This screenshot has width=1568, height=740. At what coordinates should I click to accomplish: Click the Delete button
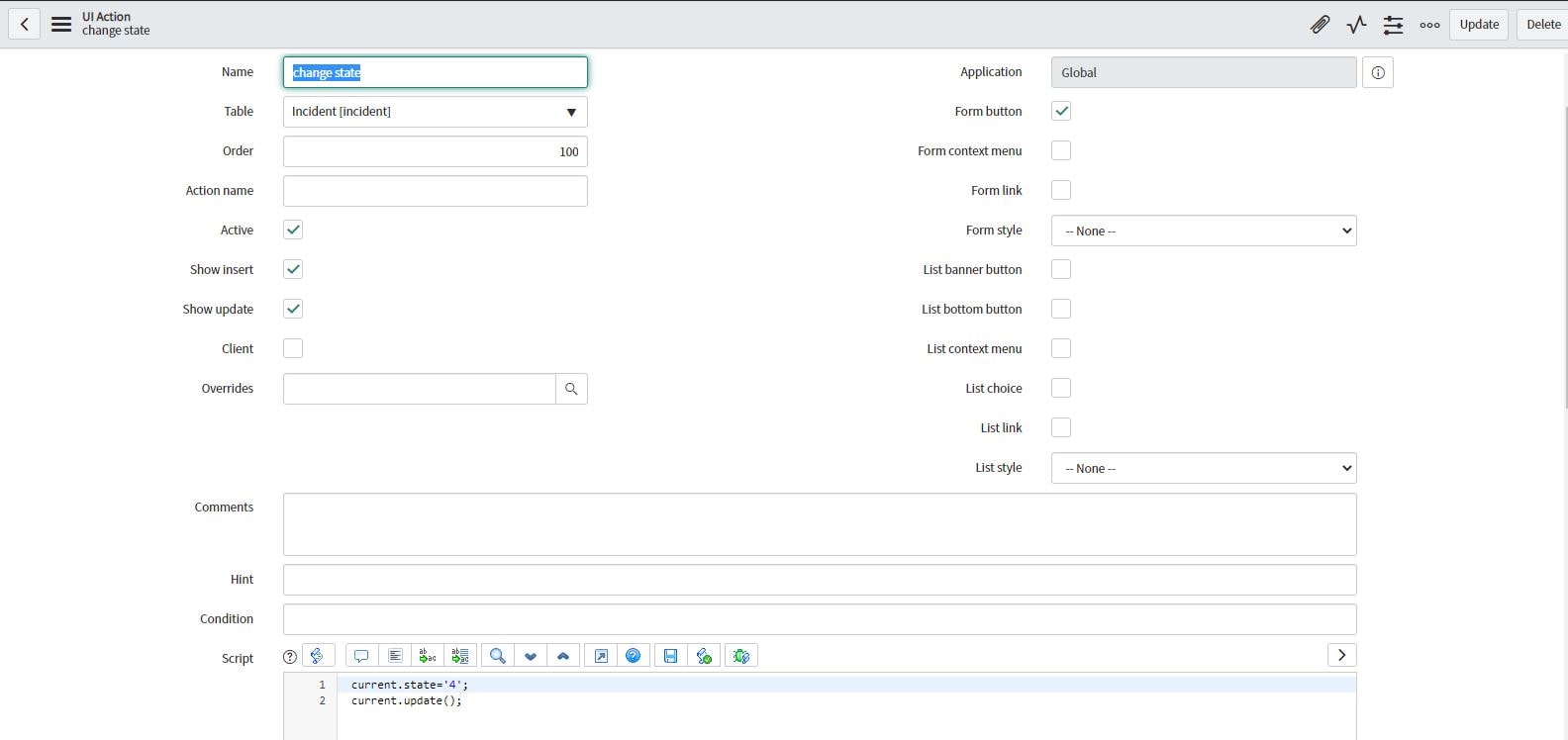coord(1542,25)
